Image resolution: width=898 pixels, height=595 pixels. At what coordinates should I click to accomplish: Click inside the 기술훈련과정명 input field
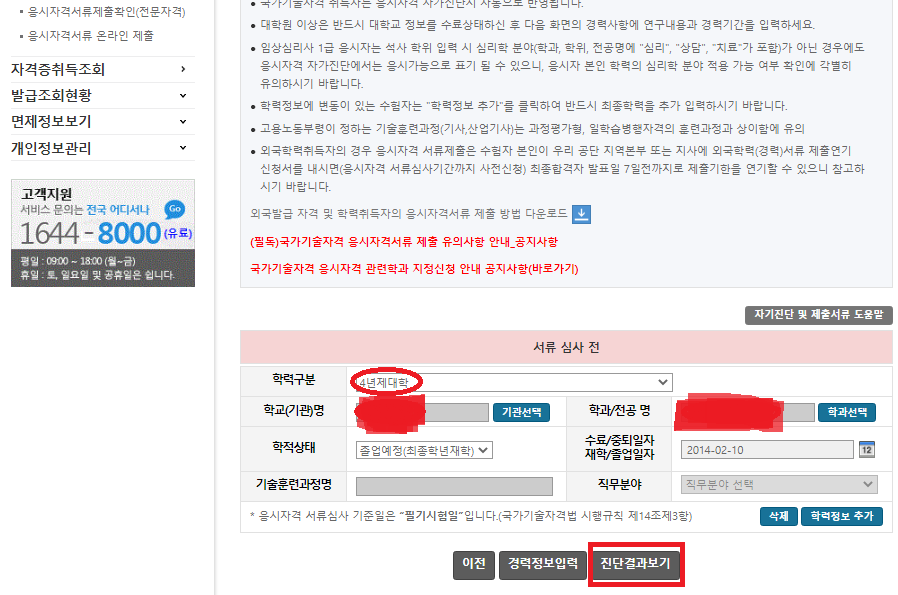point(455,486)
